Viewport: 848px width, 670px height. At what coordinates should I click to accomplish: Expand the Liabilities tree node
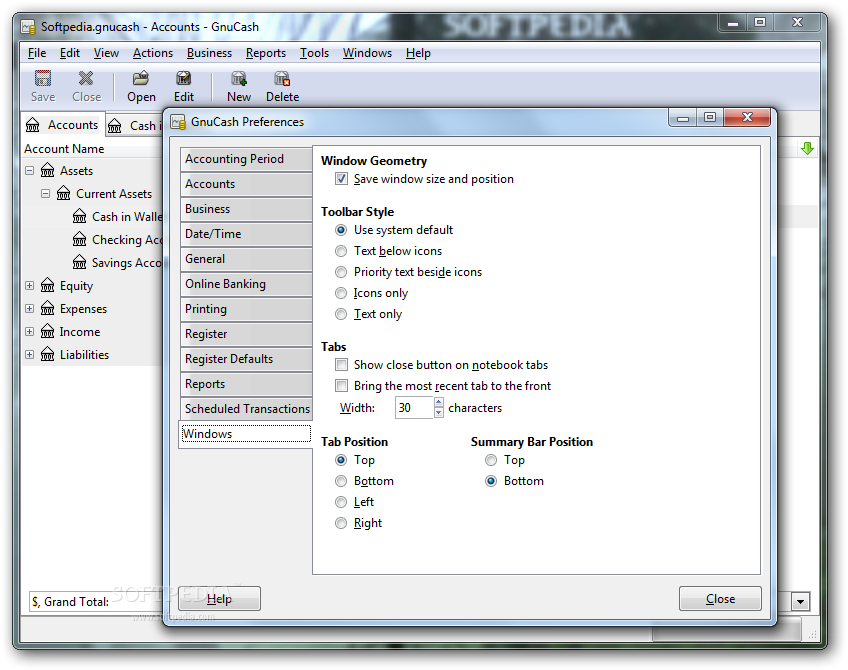pyautogui.click(x=30, y=354)
